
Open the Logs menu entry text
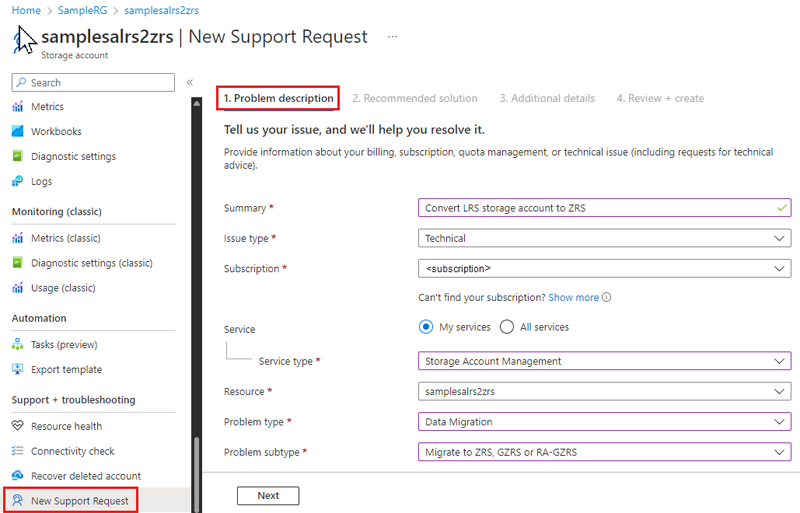point(41,181)
